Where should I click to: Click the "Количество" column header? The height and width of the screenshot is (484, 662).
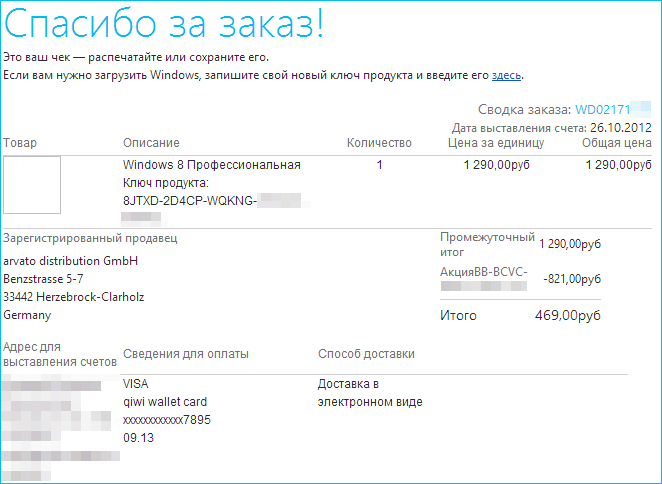tap(379, 143)
